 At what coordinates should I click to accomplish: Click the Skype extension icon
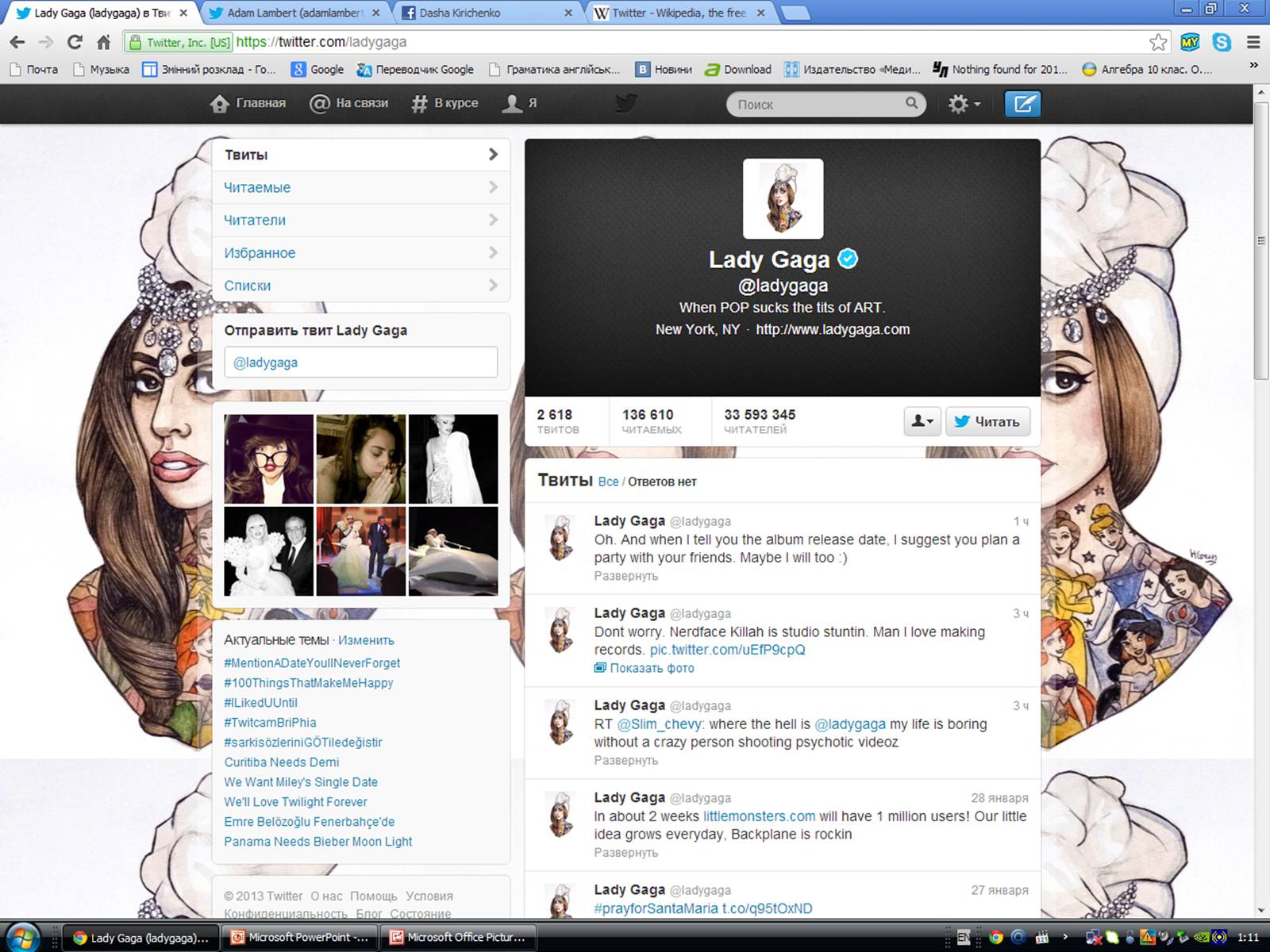1222,42
